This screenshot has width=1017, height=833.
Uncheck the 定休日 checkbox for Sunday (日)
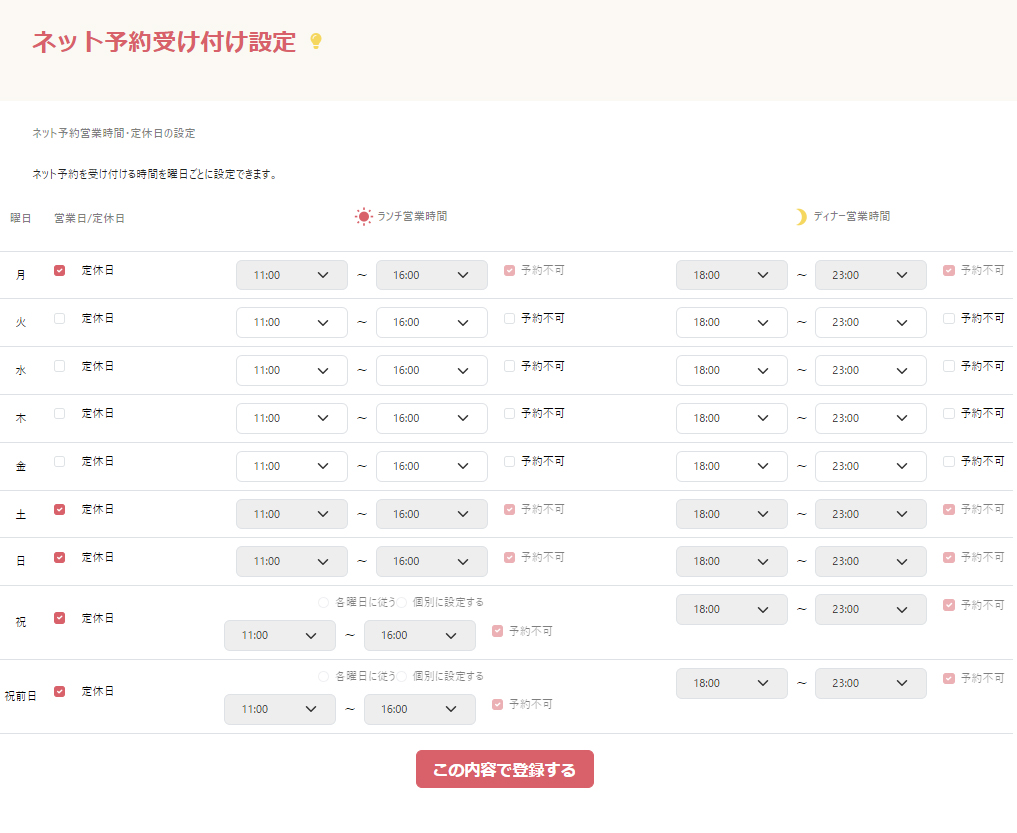coord(59,557)
